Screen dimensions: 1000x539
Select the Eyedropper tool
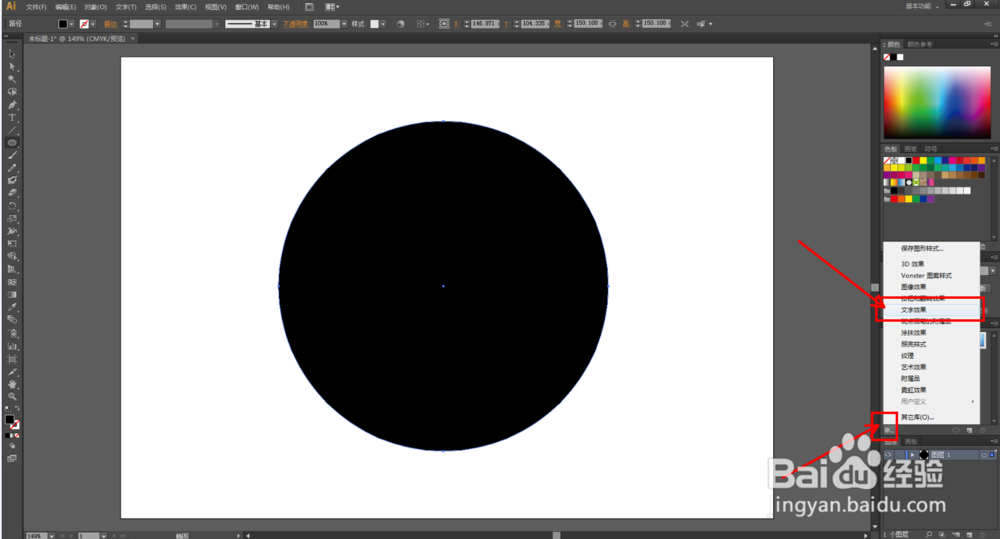(x=12, y=307)
